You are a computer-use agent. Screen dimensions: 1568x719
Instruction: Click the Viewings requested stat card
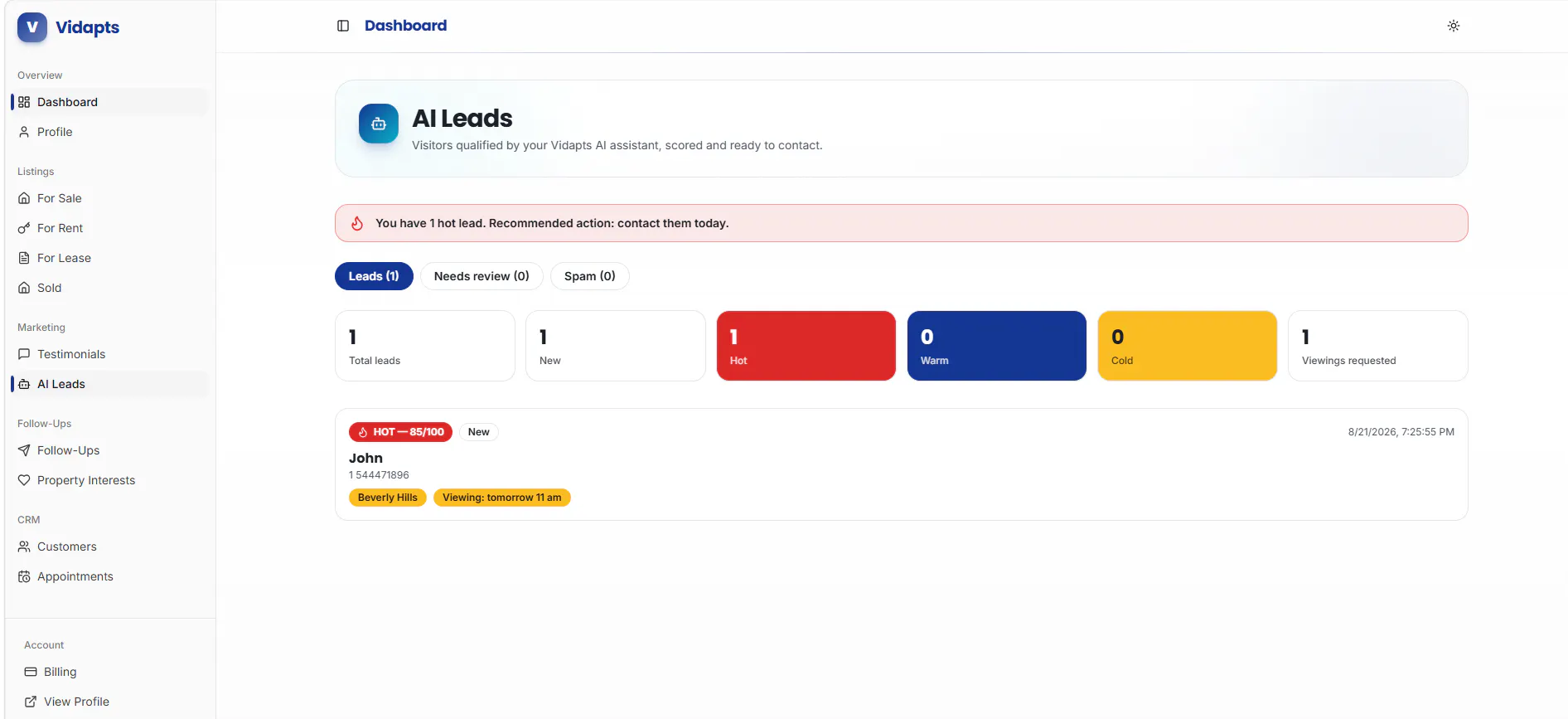(x=1378, y=346)
